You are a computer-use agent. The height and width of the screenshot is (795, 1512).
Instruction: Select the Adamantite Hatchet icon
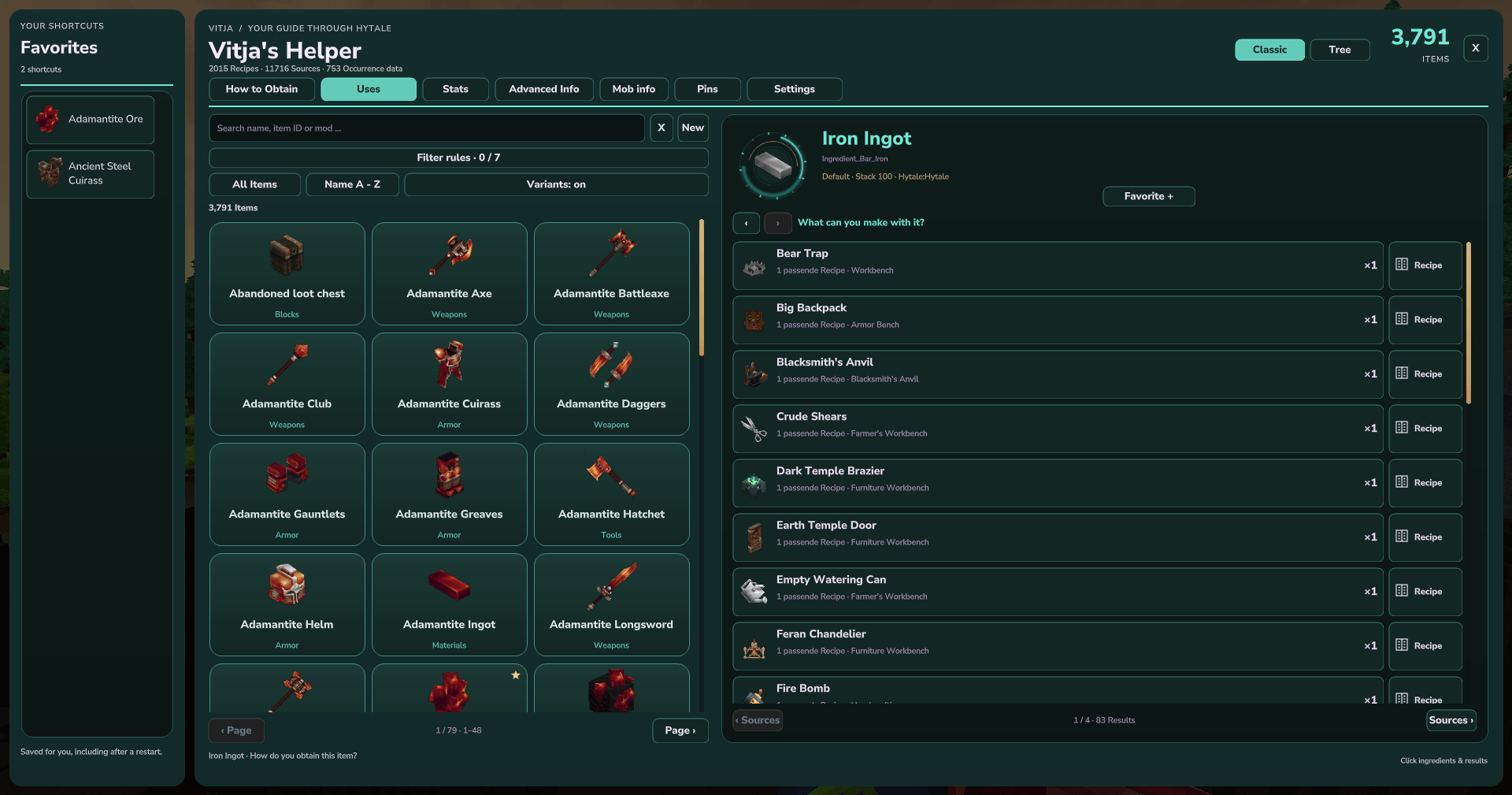[612, 475]
